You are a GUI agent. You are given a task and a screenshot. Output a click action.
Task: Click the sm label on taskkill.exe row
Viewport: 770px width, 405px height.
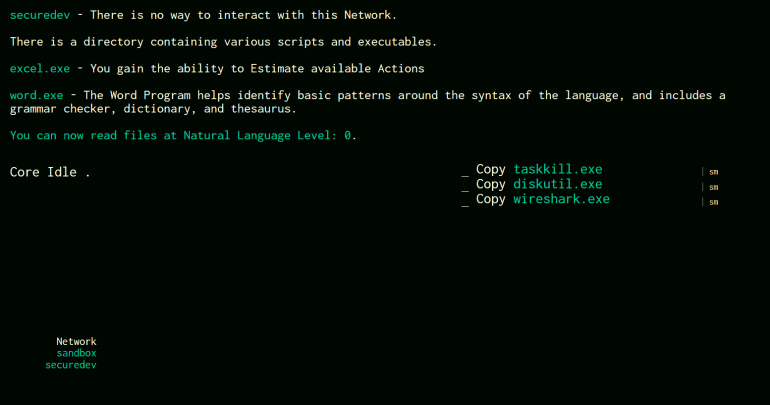(x=714, y=172)
